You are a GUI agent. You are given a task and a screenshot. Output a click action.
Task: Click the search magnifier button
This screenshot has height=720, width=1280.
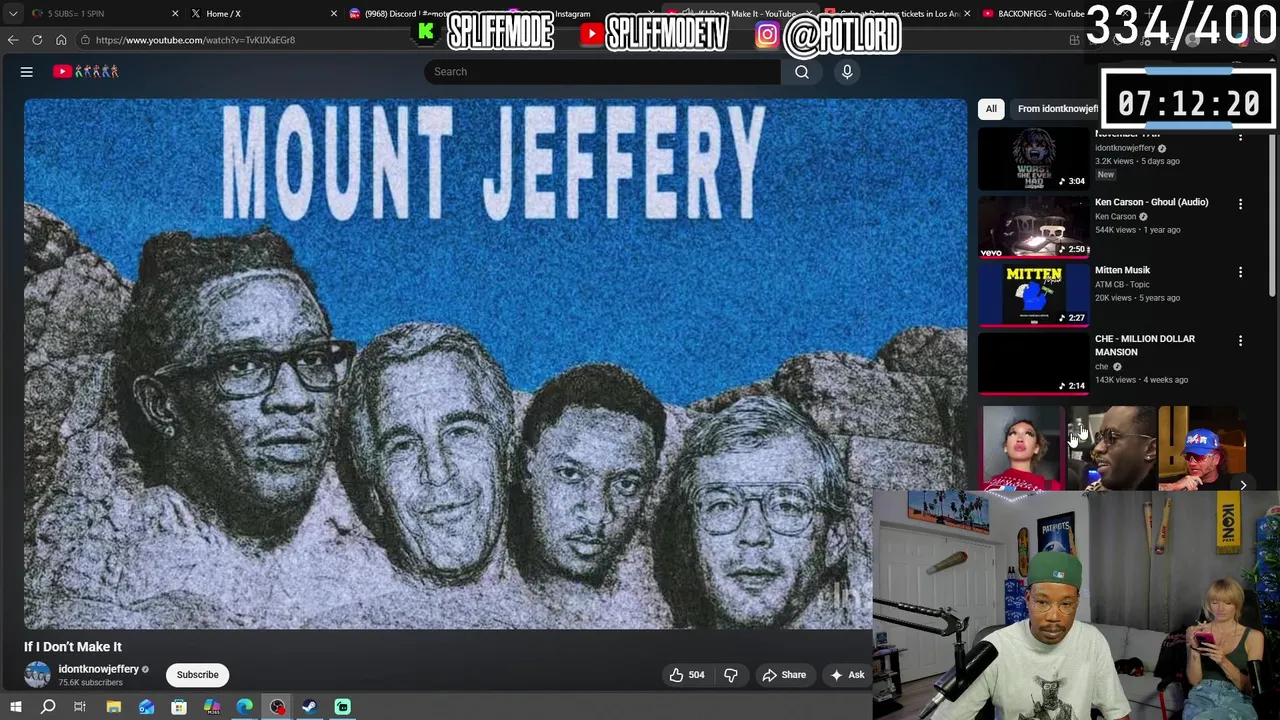click(x=802, y=71)
